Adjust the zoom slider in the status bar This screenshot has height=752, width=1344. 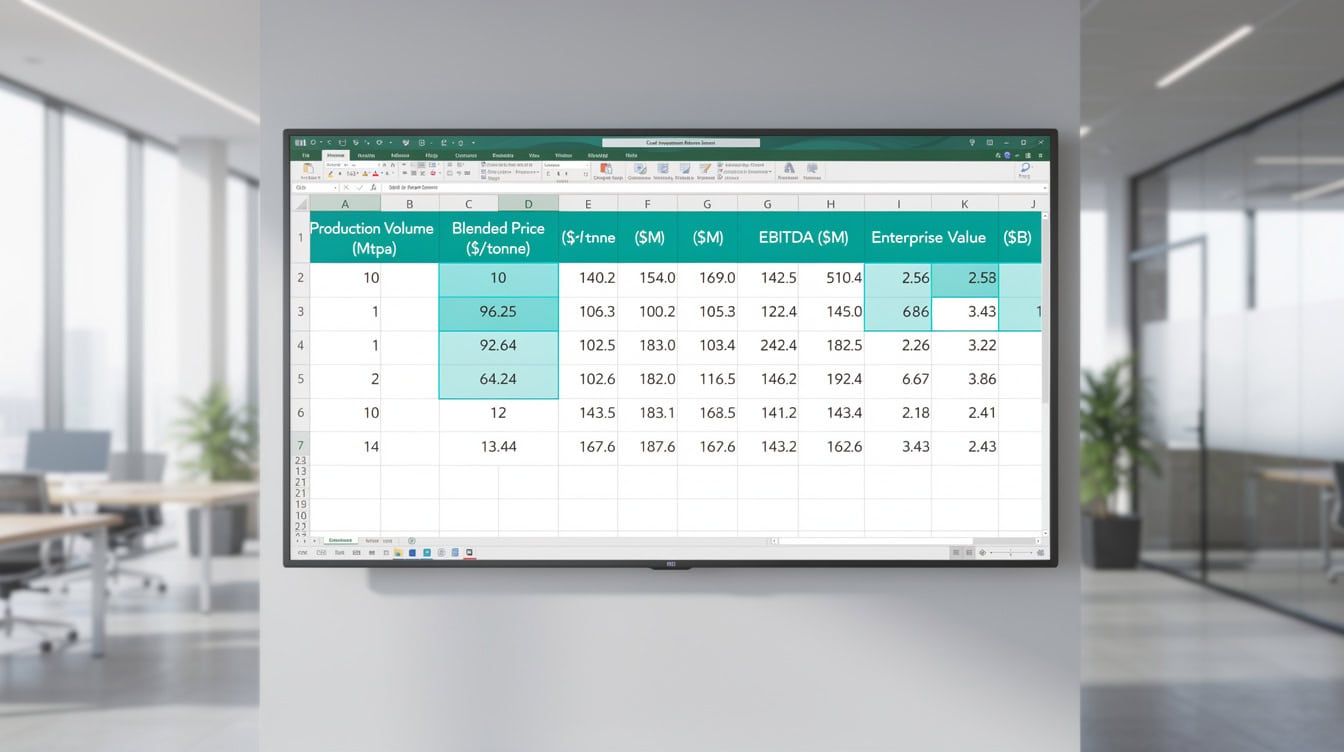[1010, 552]
